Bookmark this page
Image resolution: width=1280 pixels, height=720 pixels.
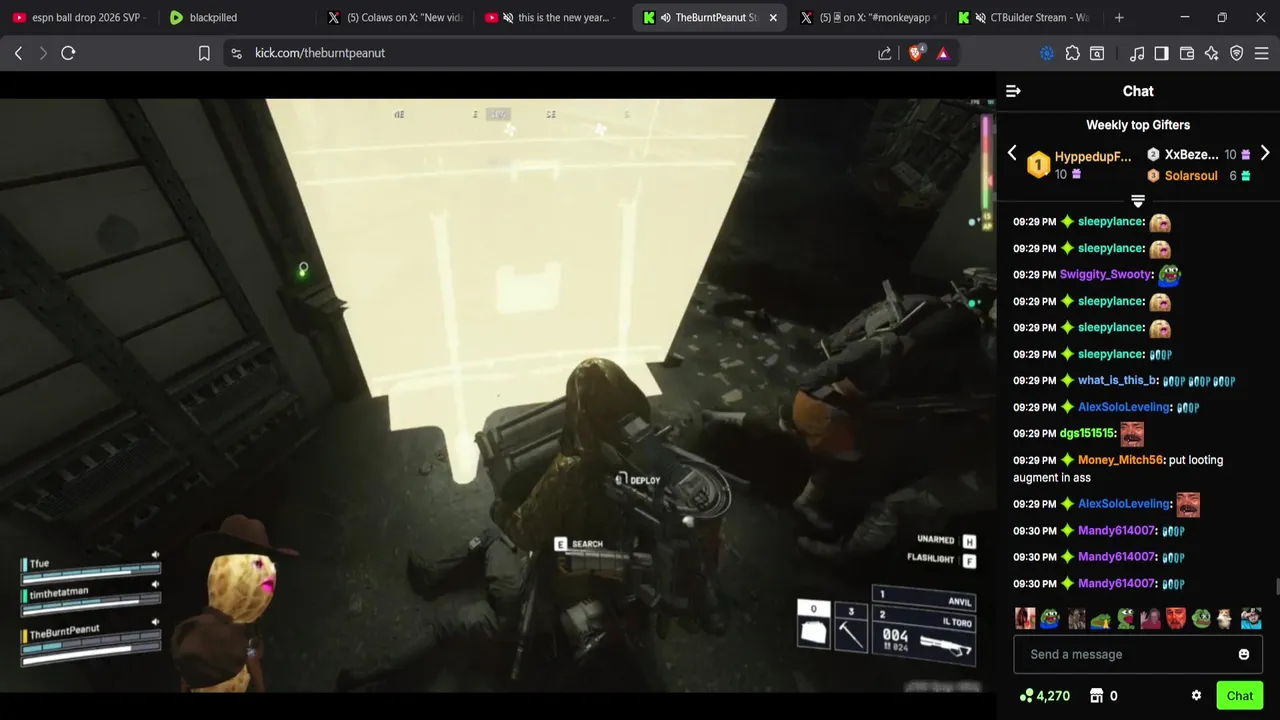[x=204, y=53]
